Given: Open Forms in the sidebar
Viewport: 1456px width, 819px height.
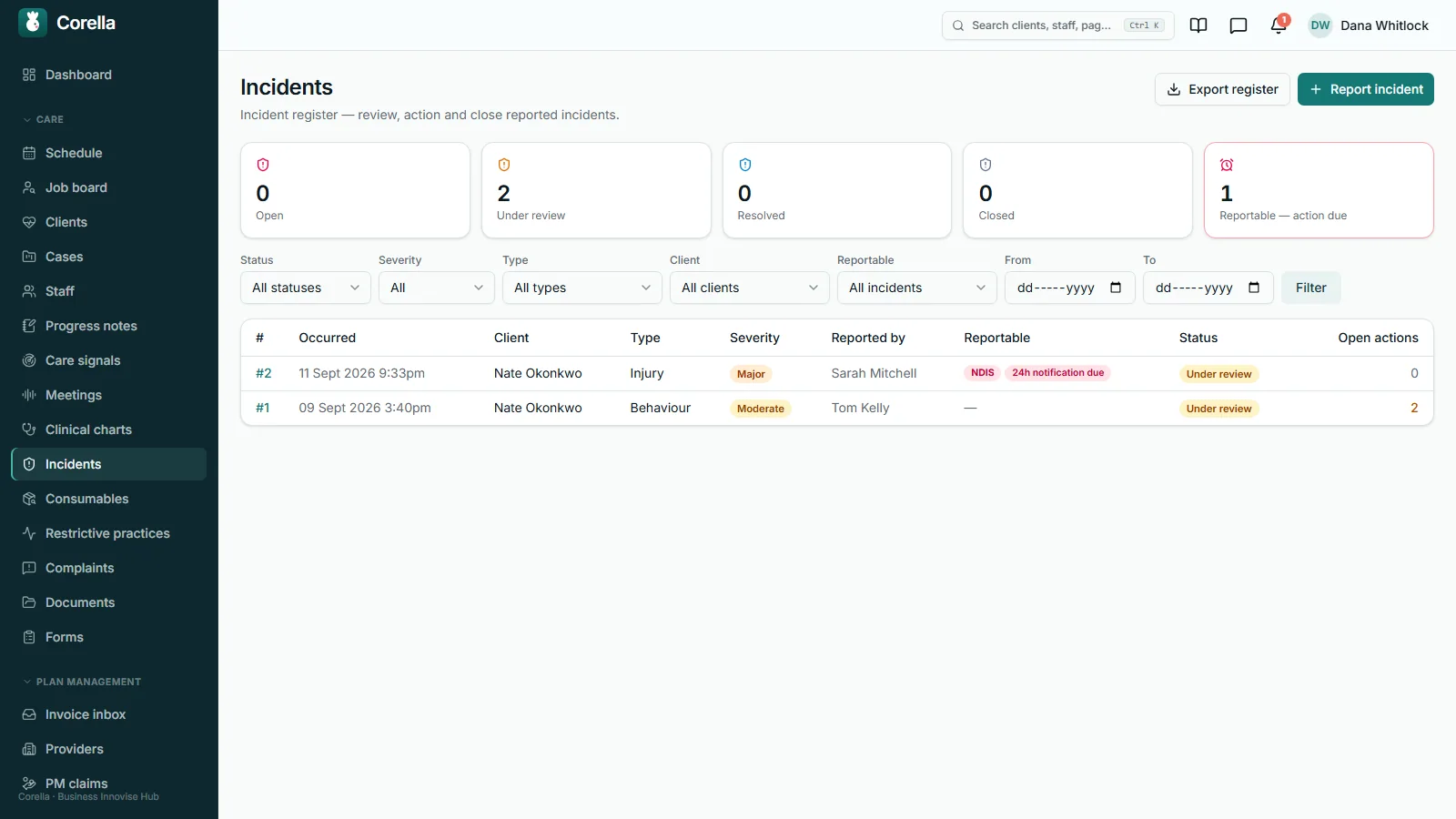Looking at the screenshot, I should (109, 637).
